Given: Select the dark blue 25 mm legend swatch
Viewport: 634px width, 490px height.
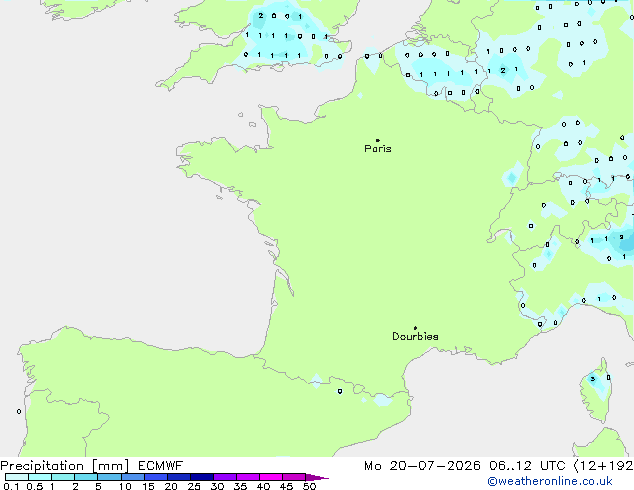Looking at the screenshot, I should point(202,477).
